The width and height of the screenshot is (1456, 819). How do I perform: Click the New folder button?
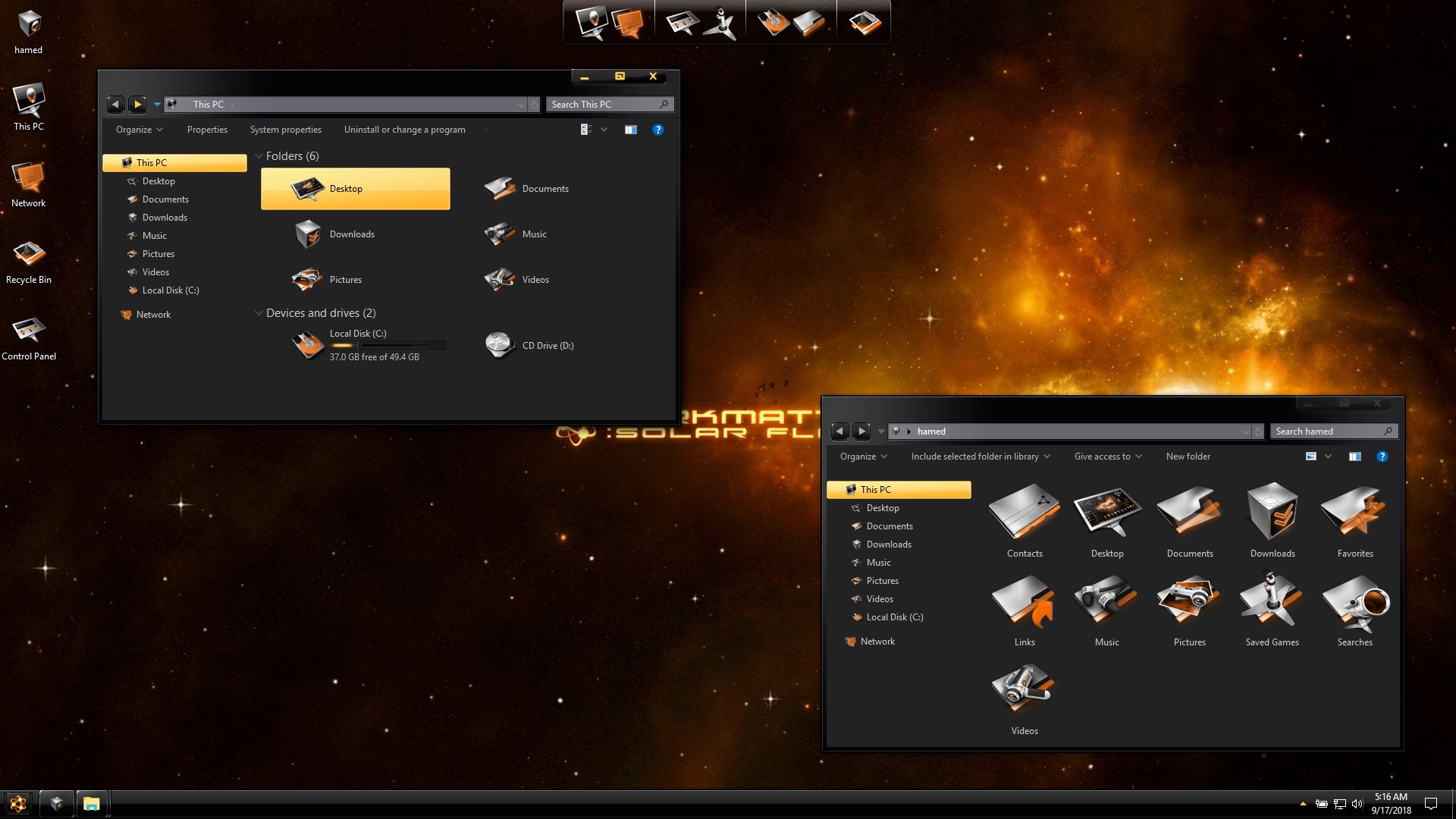[1188, 457]
